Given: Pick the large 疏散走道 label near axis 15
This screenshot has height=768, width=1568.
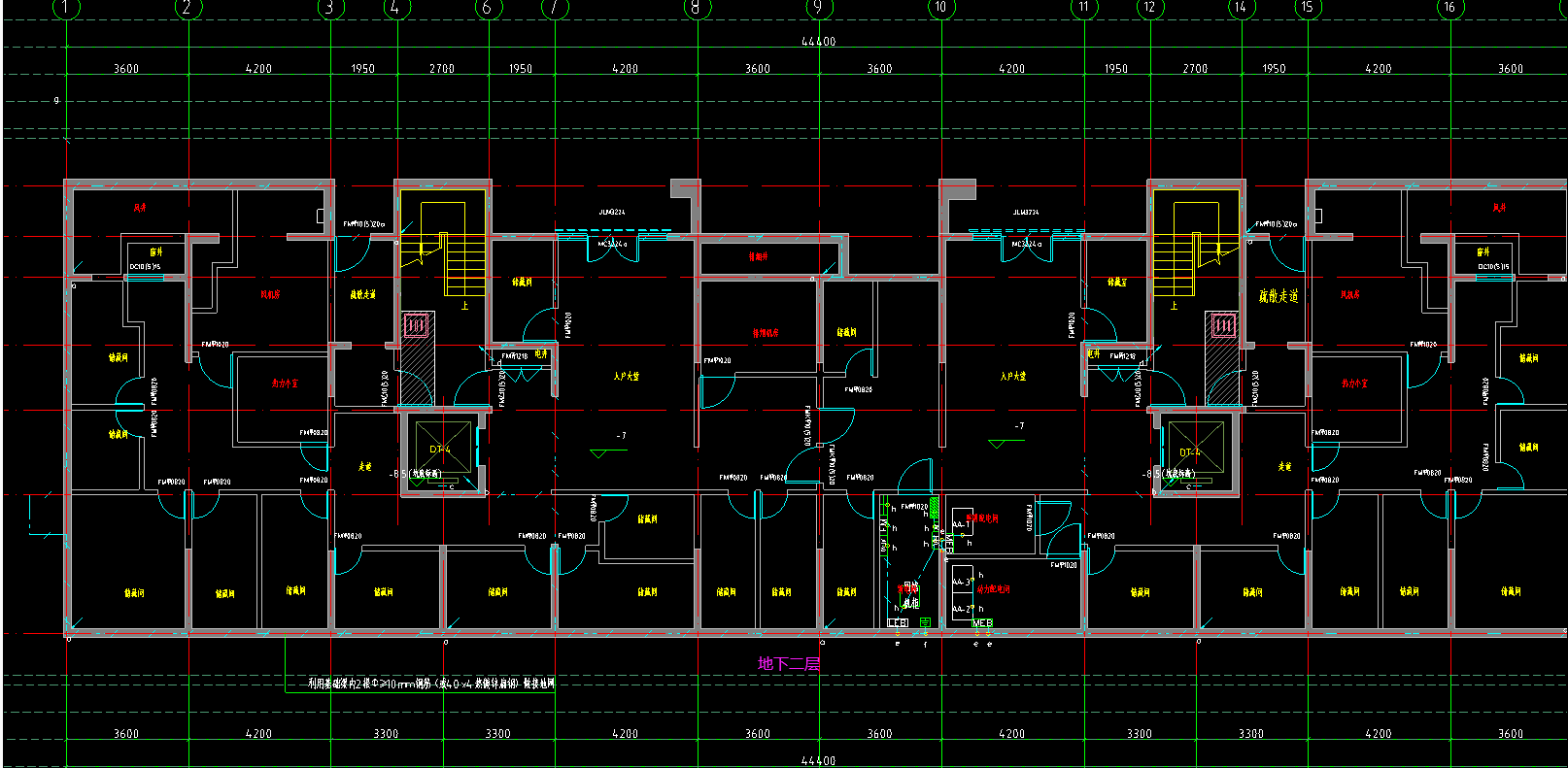Looking at the screenshot, I should click(x=1278, y=296).
